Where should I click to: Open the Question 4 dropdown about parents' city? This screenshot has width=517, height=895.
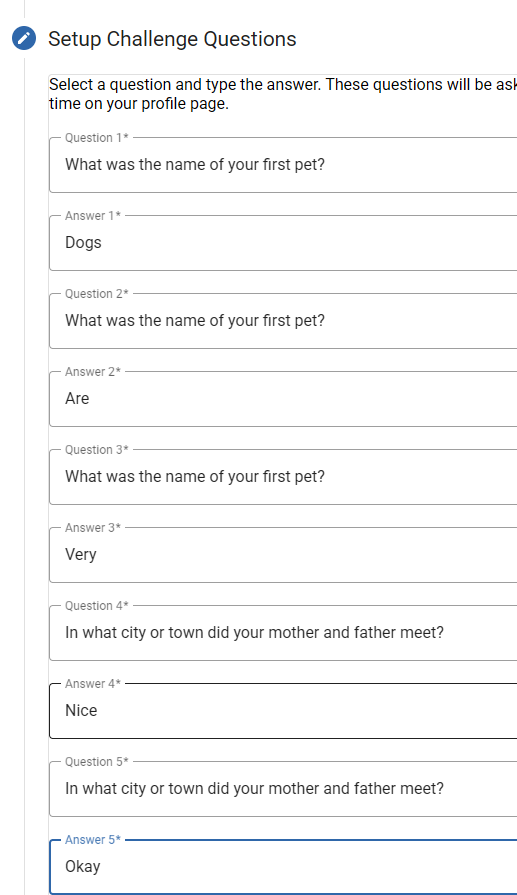283,632
